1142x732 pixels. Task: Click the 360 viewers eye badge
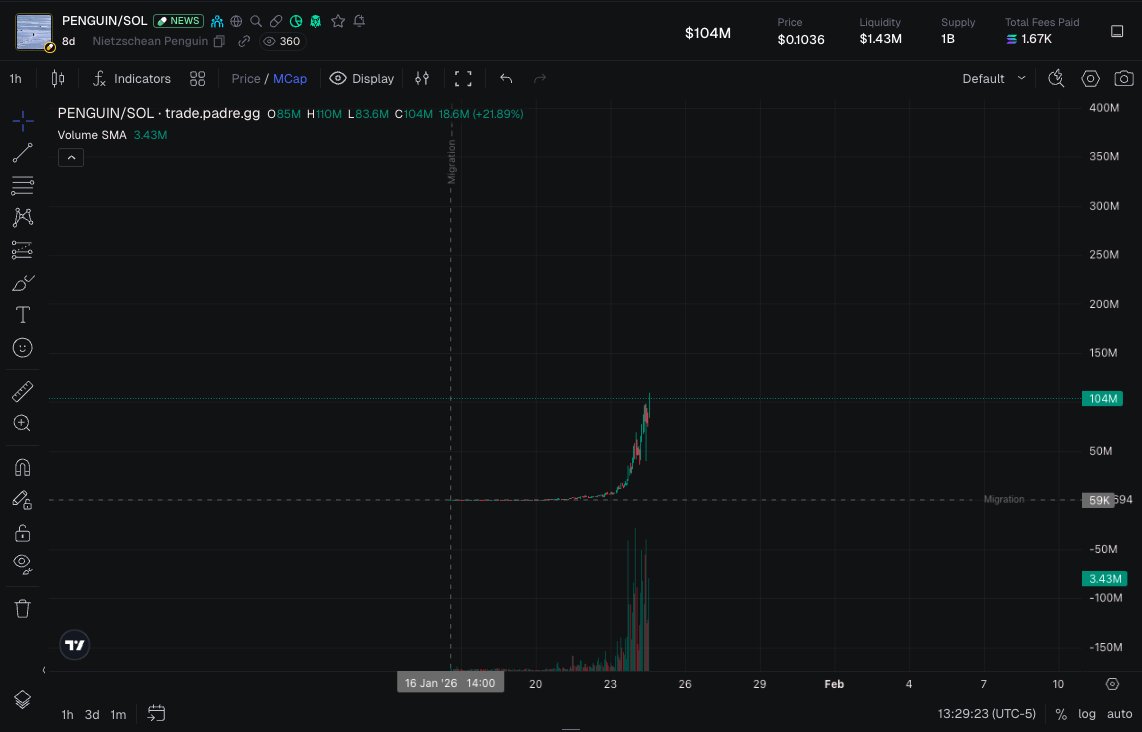coord(282,42)
